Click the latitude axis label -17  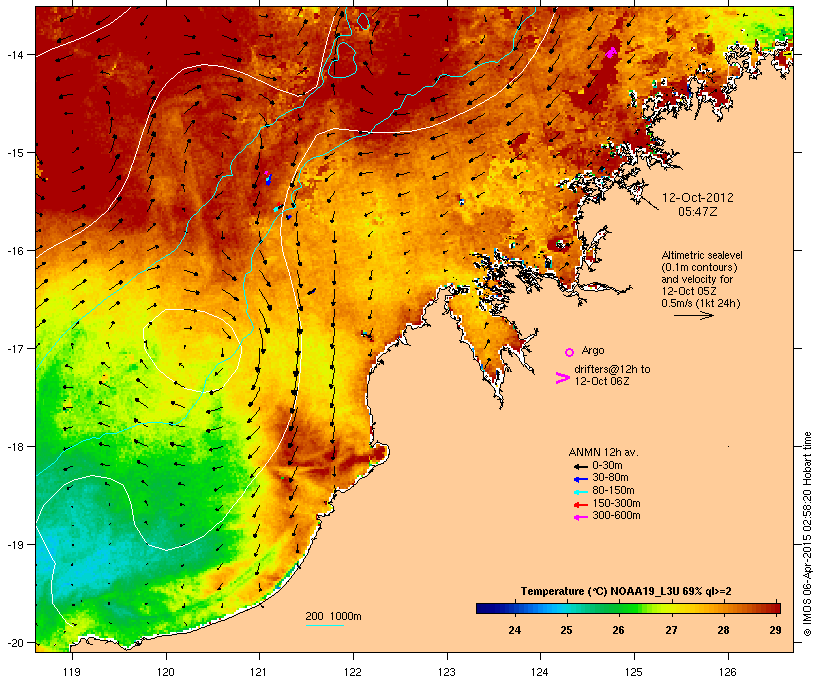pyautogui.click(x=14, y=348)
